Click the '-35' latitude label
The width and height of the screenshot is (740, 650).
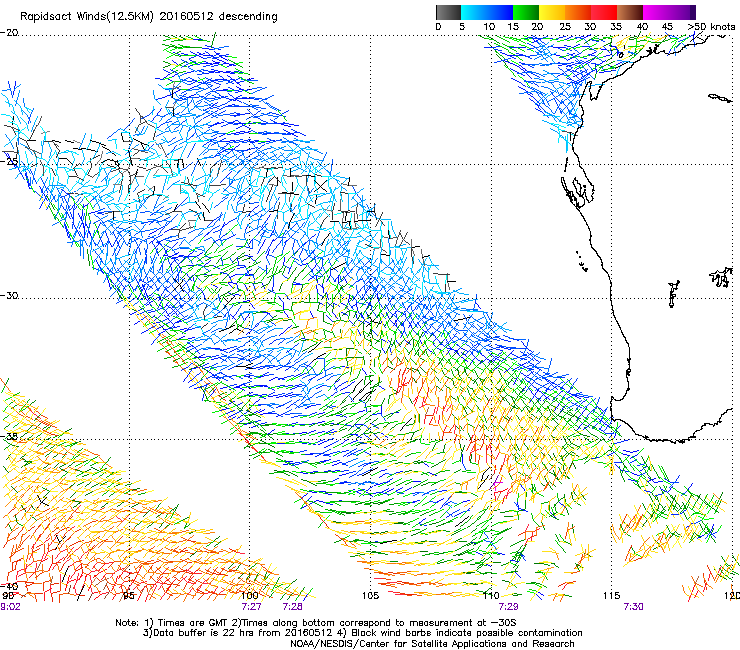coord(9,436)
